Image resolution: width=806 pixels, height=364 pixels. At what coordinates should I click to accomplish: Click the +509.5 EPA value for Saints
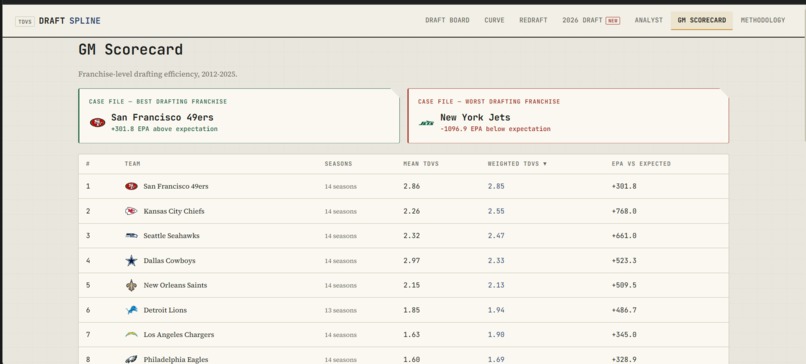(624, 285)
